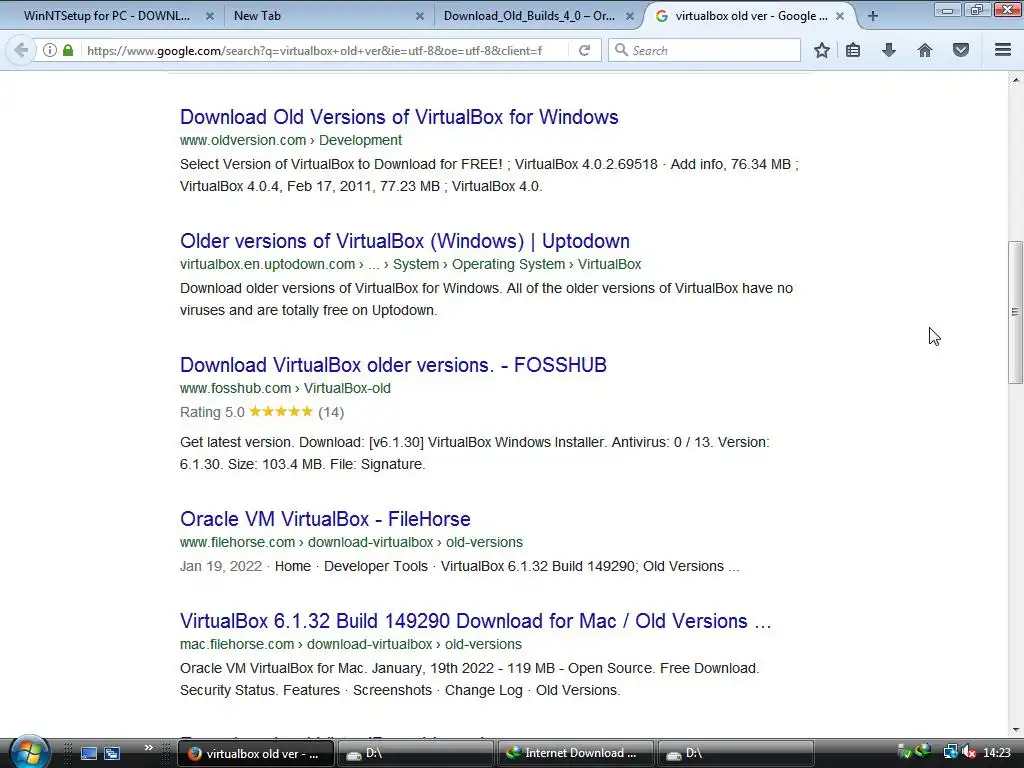Click the network tray icon
1024x768 pixels.
point(950,753)
